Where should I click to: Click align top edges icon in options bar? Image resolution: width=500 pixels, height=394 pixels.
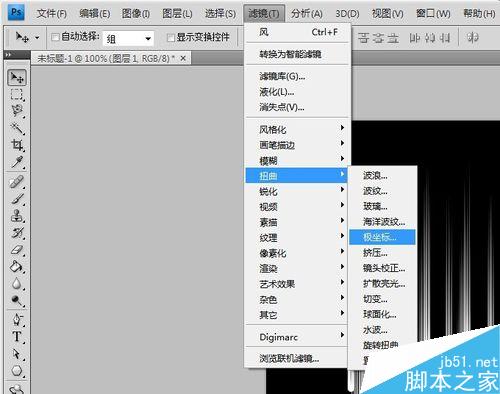pos(364,38)
